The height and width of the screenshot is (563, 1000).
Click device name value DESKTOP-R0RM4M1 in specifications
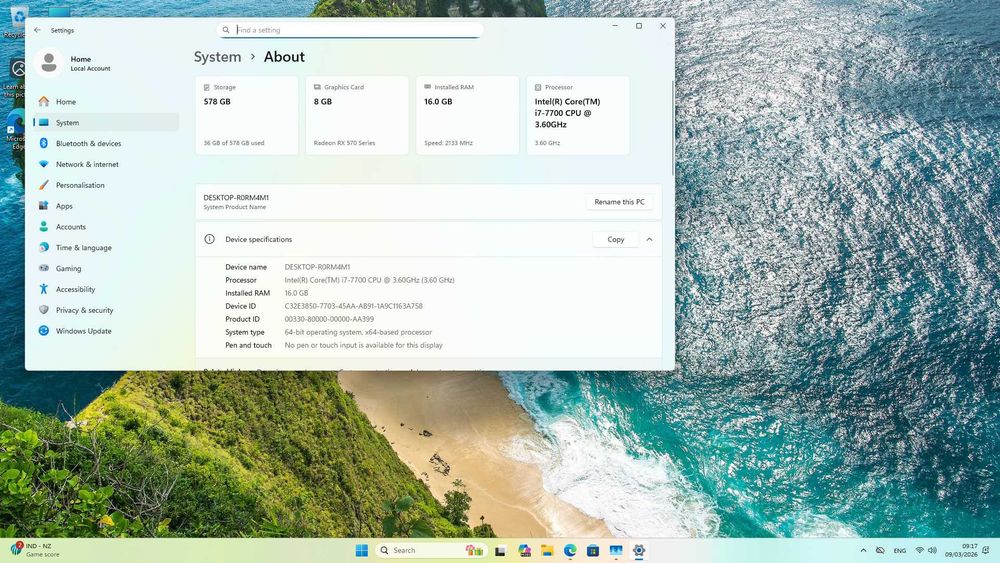click(x=318, y=267)
